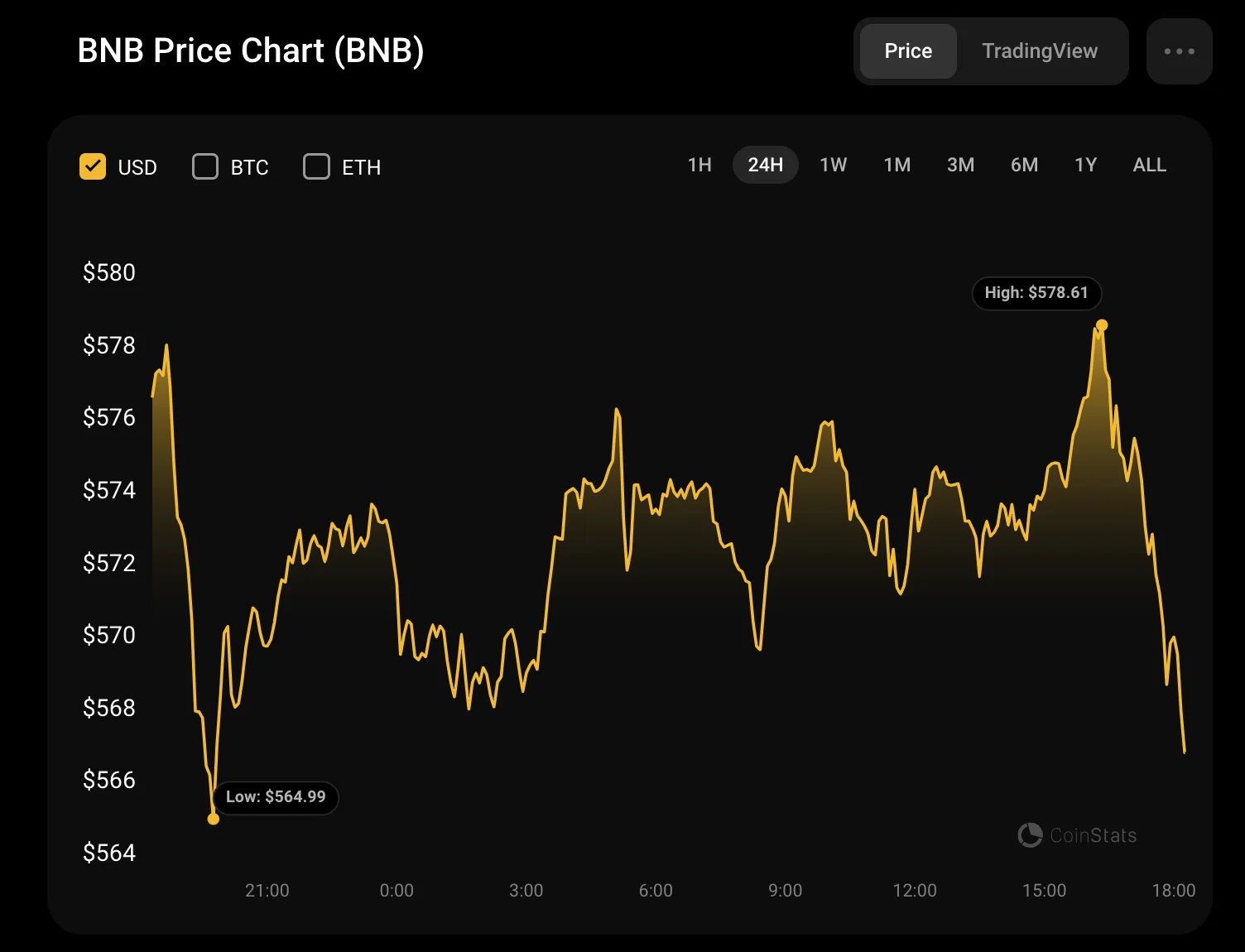Click the Low: $564.99 label

(x=276, y=797)
